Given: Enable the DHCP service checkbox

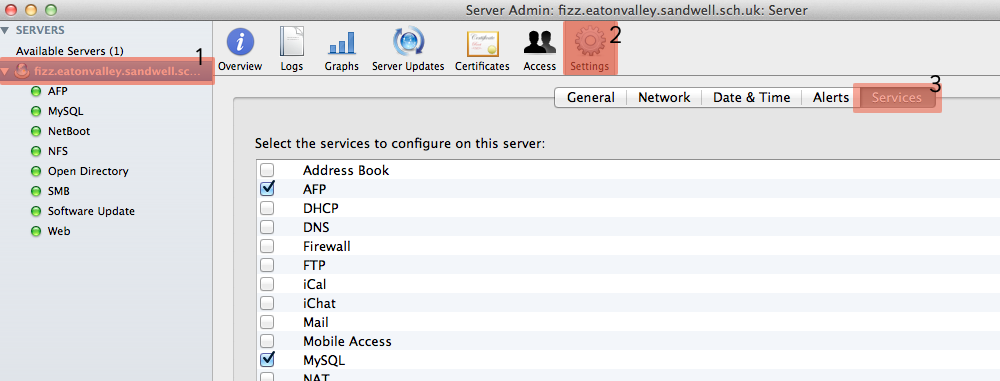Looking at the screenshot, I should pos(267,208).
